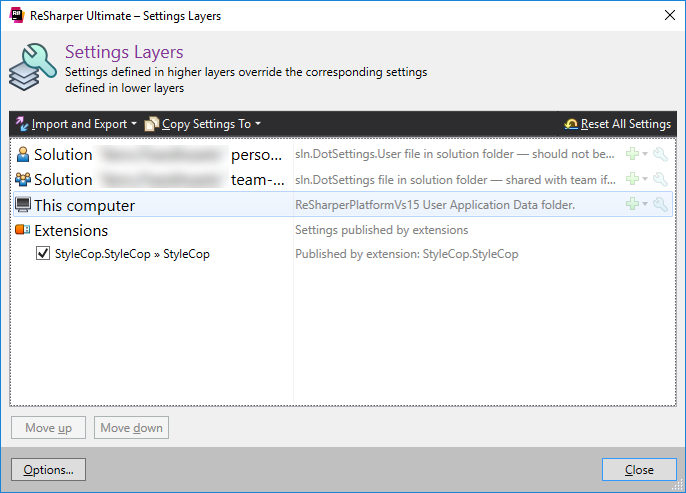The width and height of the screenshot is (686, 493).
Task: Click the Copy Settings To pages icon
Action: click(151, 124)
